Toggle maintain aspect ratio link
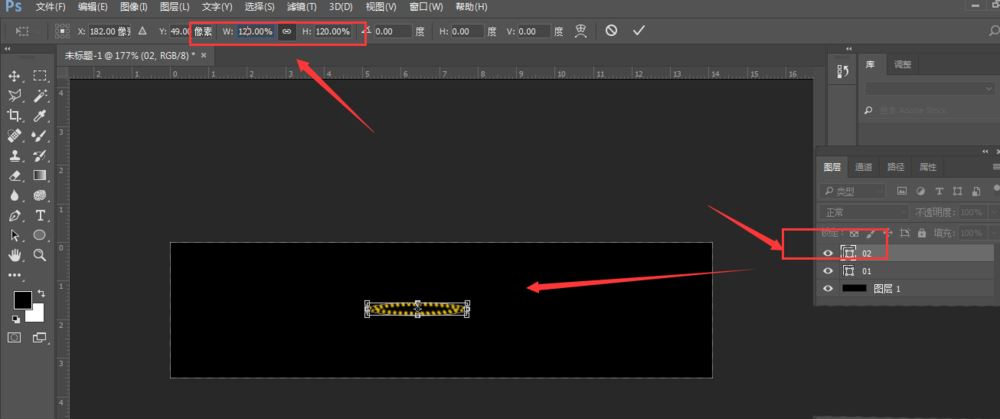The width and height of the screenshot is (1000, 419). (287, 31)
